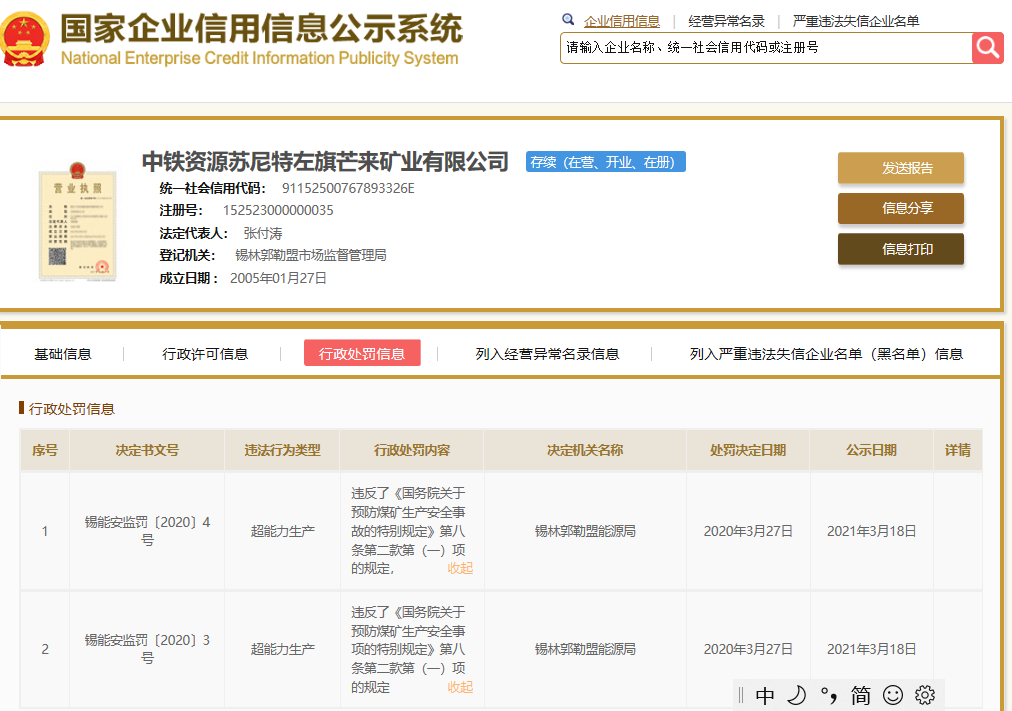
Task: Click the red search magnifier button
Action: point(987,48)
